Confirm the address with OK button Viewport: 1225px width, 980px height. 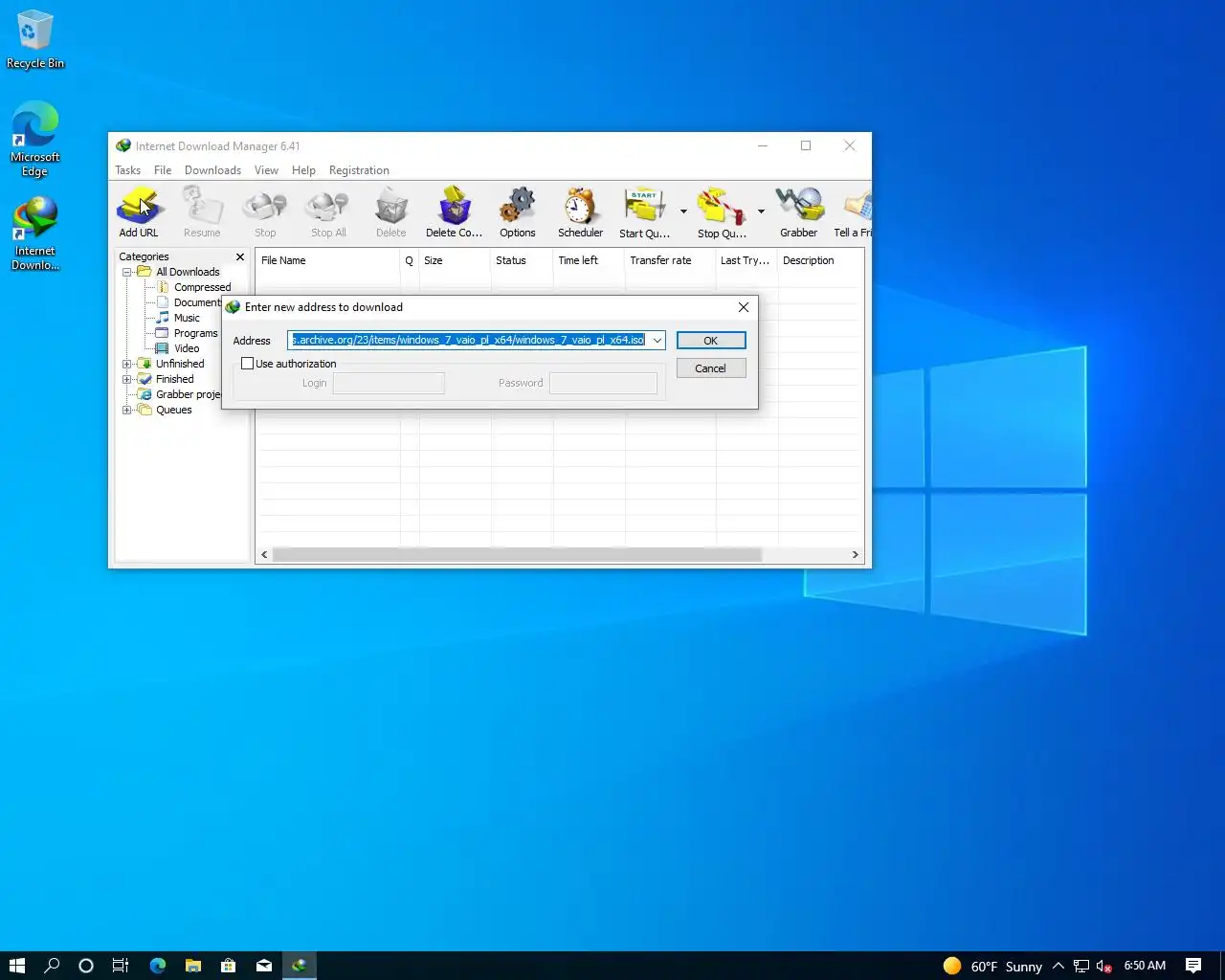(711, 341)
